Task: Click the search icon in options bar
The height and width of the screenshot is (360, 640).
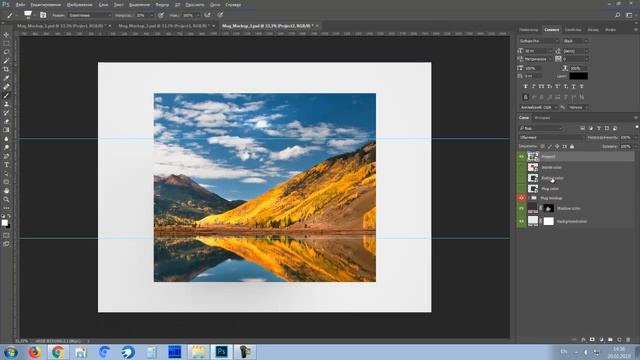Action: pyautogui.click(x=618, y=15)
